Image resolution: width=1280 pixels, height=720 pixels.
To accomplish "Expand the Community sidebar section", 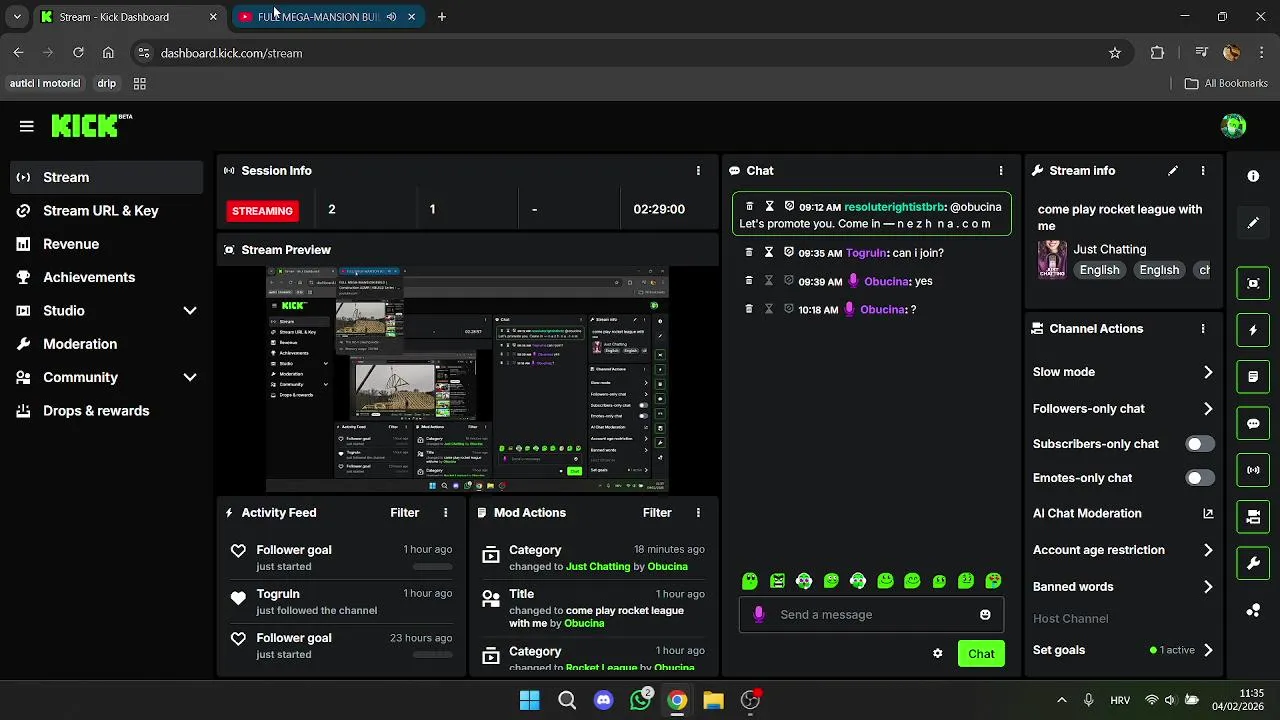I will click(190, 378).
